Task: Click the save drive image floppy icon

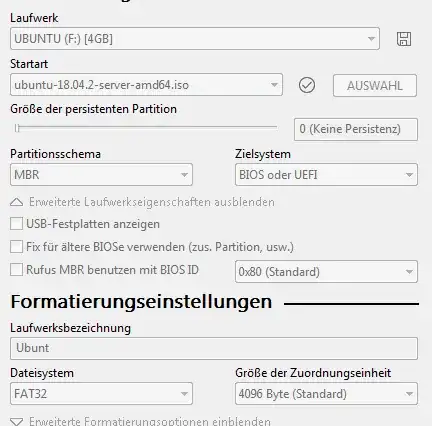Action: point(404,39)
